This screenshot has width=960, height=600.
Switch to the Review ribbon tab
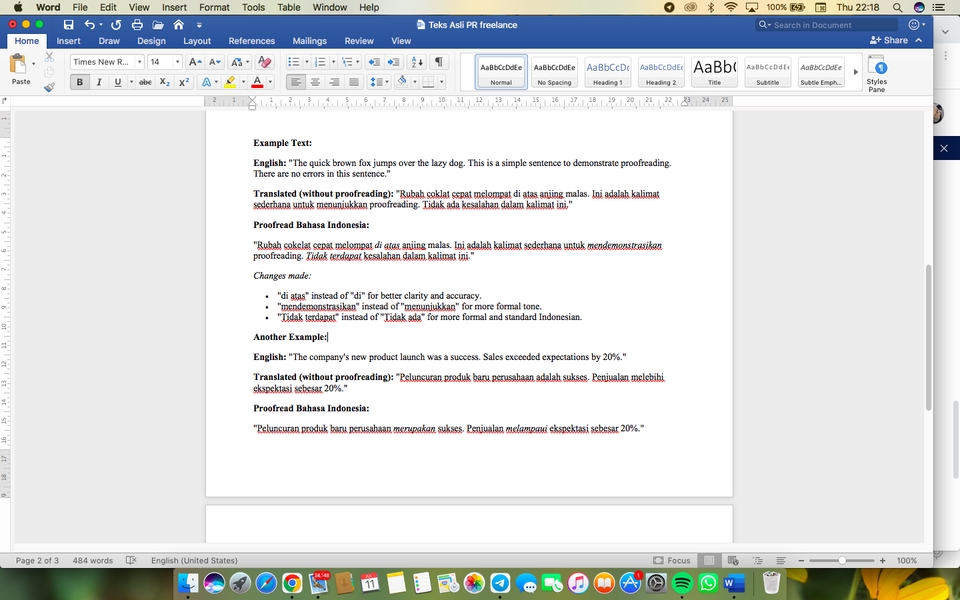point(359,41)
